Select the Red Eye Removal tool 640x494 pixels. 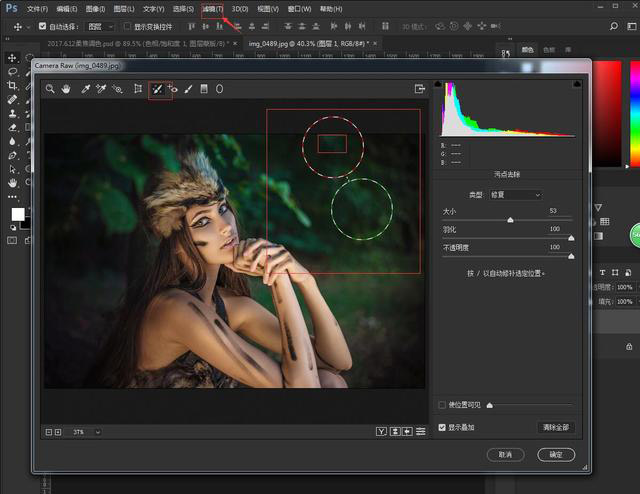pos(173,88)
